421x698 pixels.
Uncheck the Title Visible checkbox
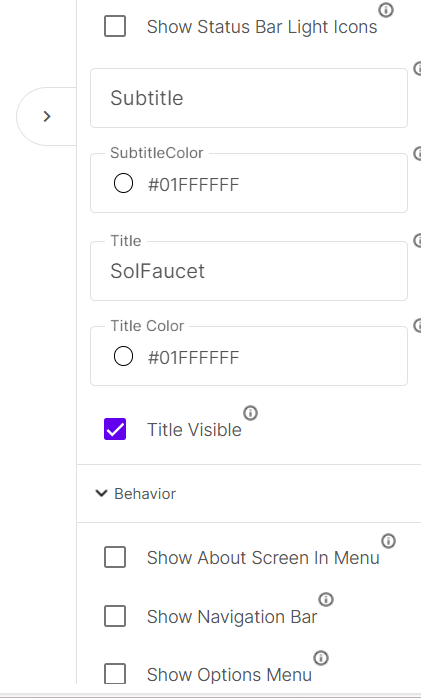point(115,429)
